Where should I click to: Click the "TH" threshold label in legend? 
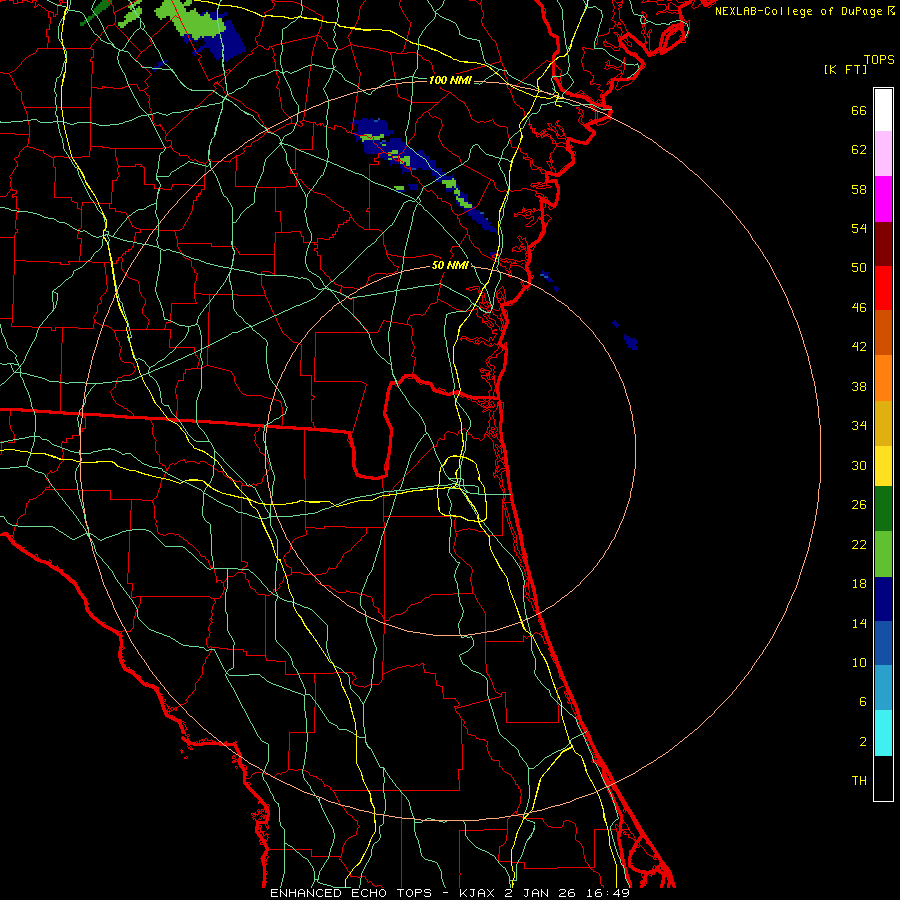coord(859,781)
